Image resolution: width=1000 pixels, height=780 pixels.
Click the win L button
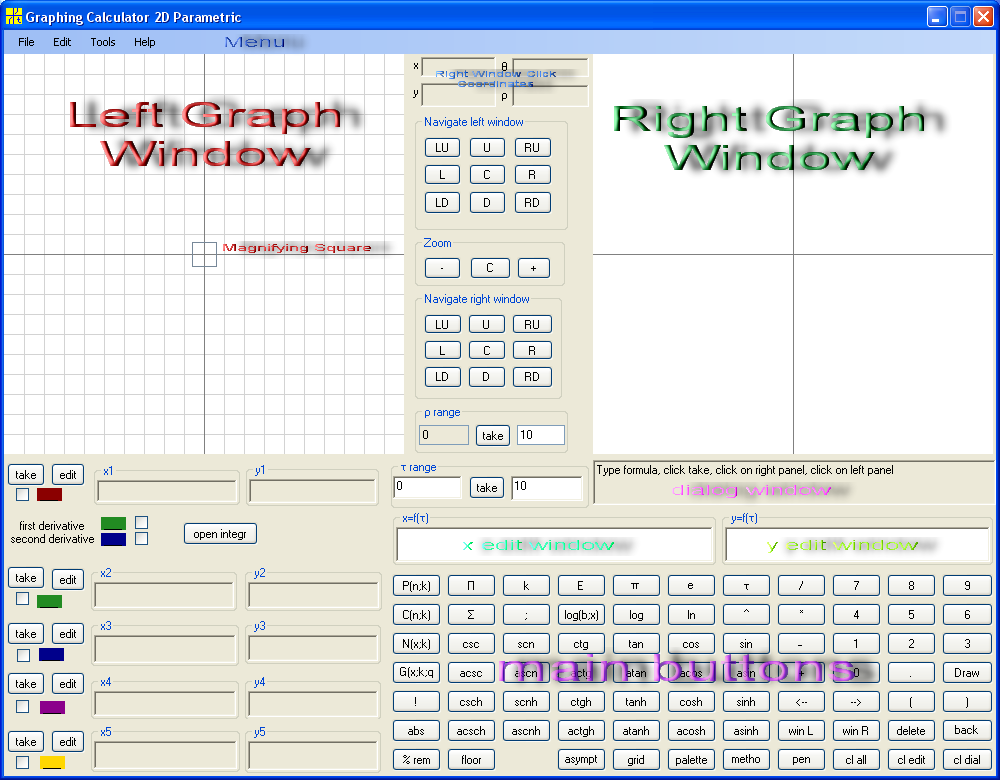click(801, 731)
